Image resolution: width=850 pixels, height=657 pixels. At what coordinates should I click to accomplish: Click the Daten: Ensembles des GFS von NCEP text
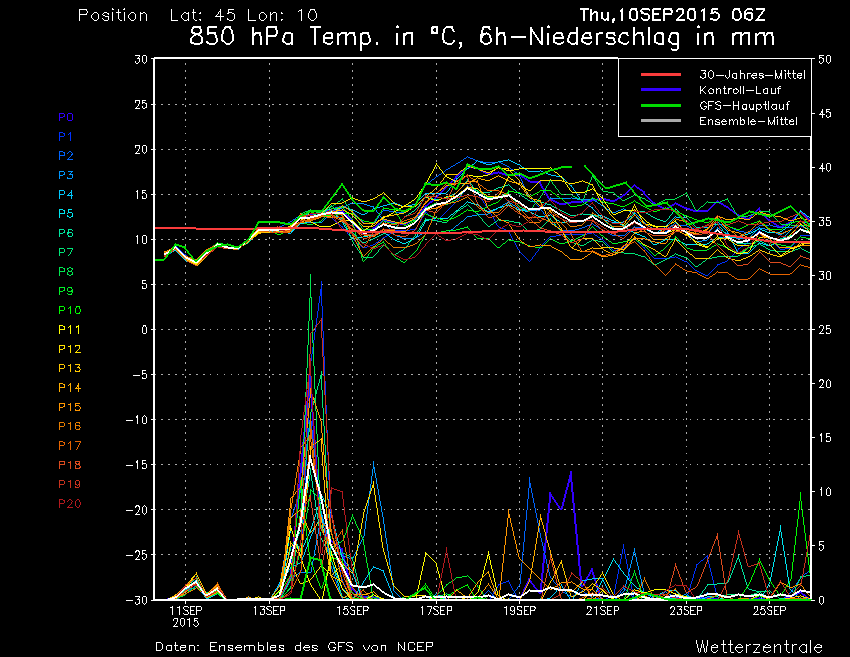tap(294, 647)
